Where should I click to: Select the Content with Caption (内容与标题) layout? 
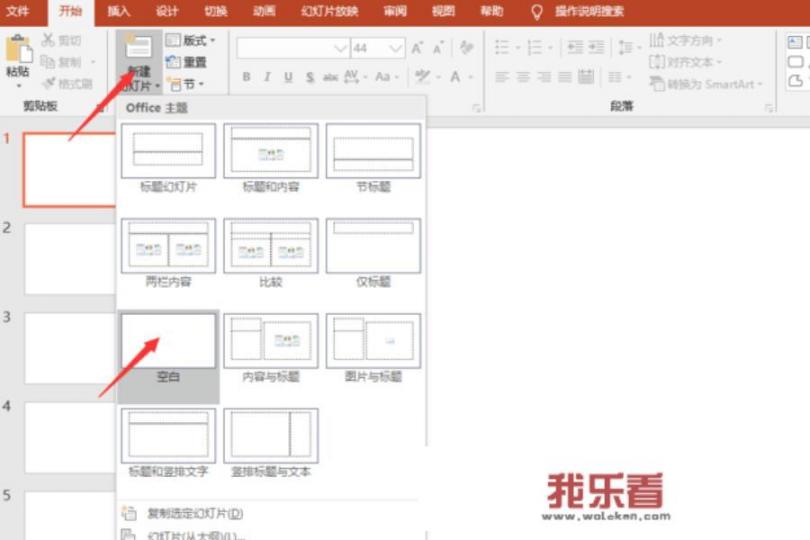click(271, 349)
